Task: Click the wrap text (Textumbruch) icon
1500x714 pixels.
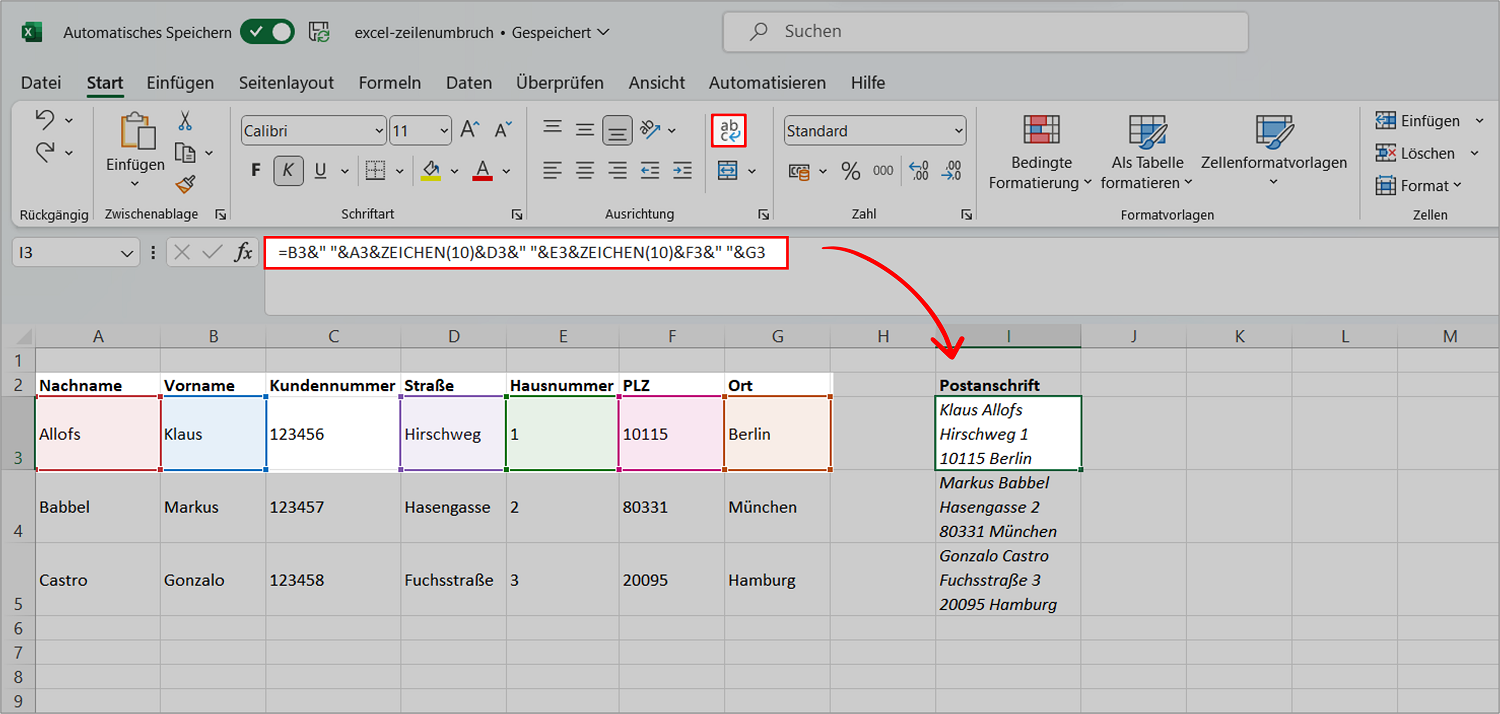Action: [729, 130]
